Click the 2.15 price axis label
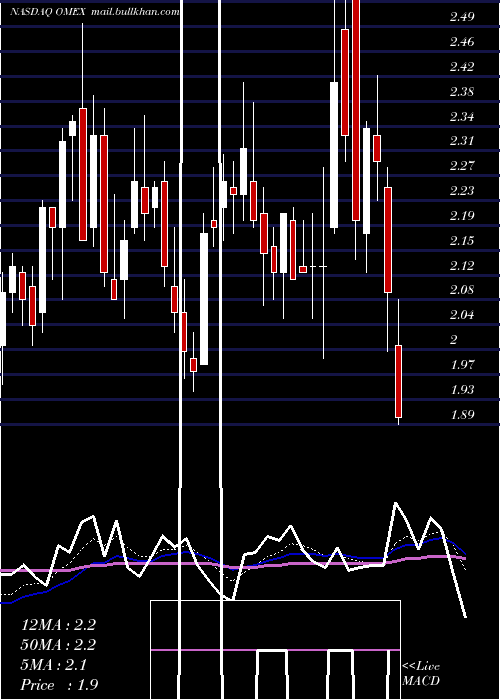 coord(462,241)
